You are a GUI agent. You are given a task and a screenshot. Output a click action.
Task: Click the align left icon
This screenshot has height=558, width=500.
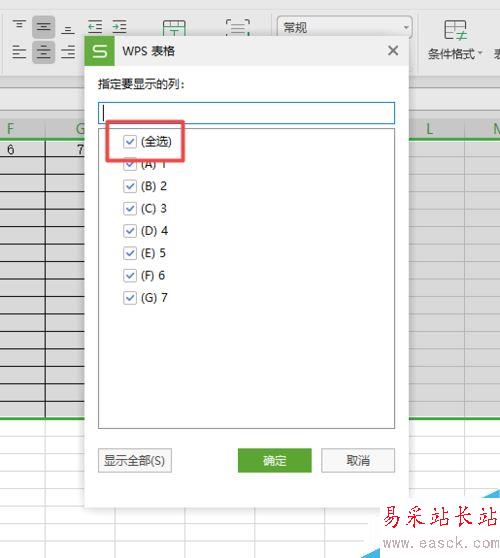(19, 52)
